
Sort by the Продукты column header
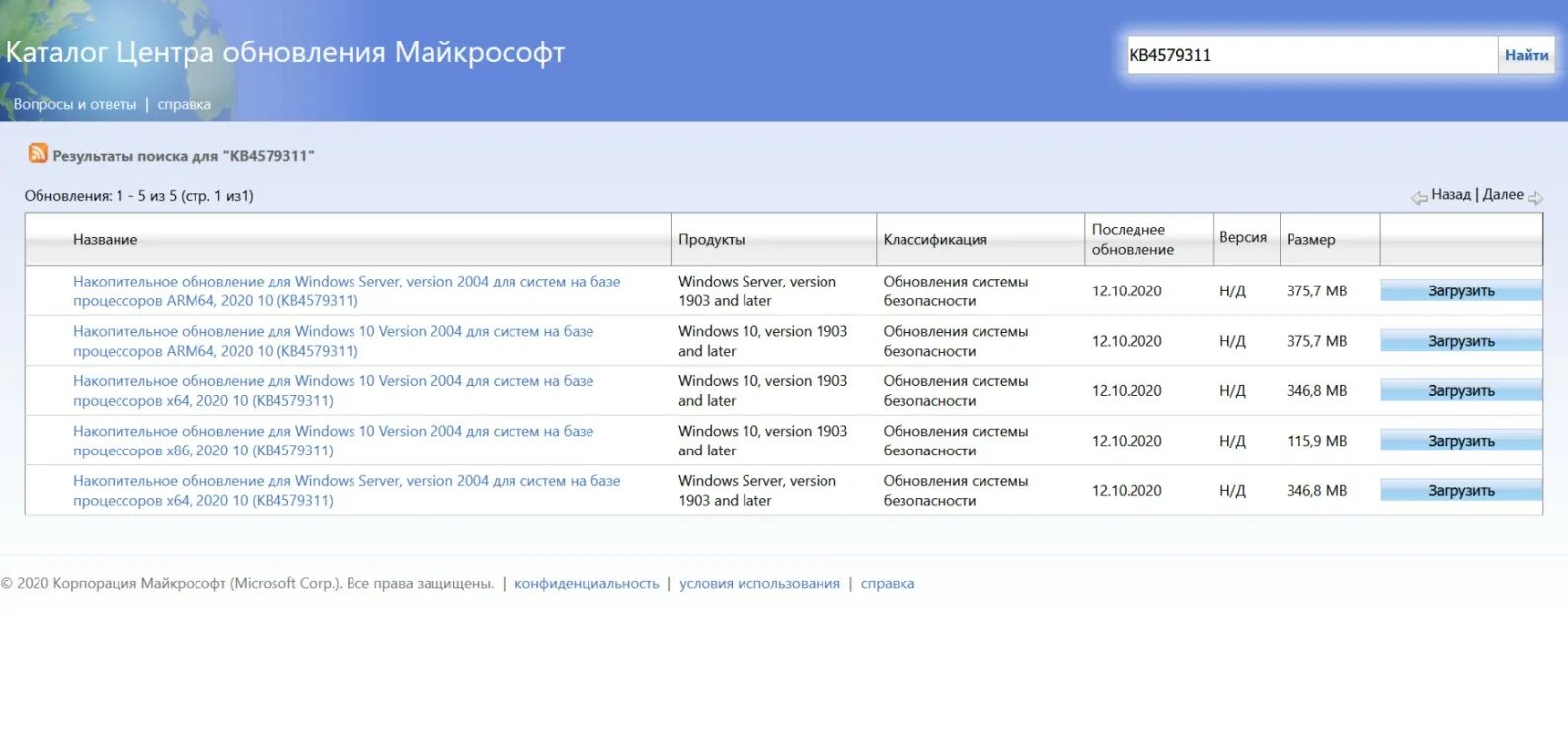[712, 239]
